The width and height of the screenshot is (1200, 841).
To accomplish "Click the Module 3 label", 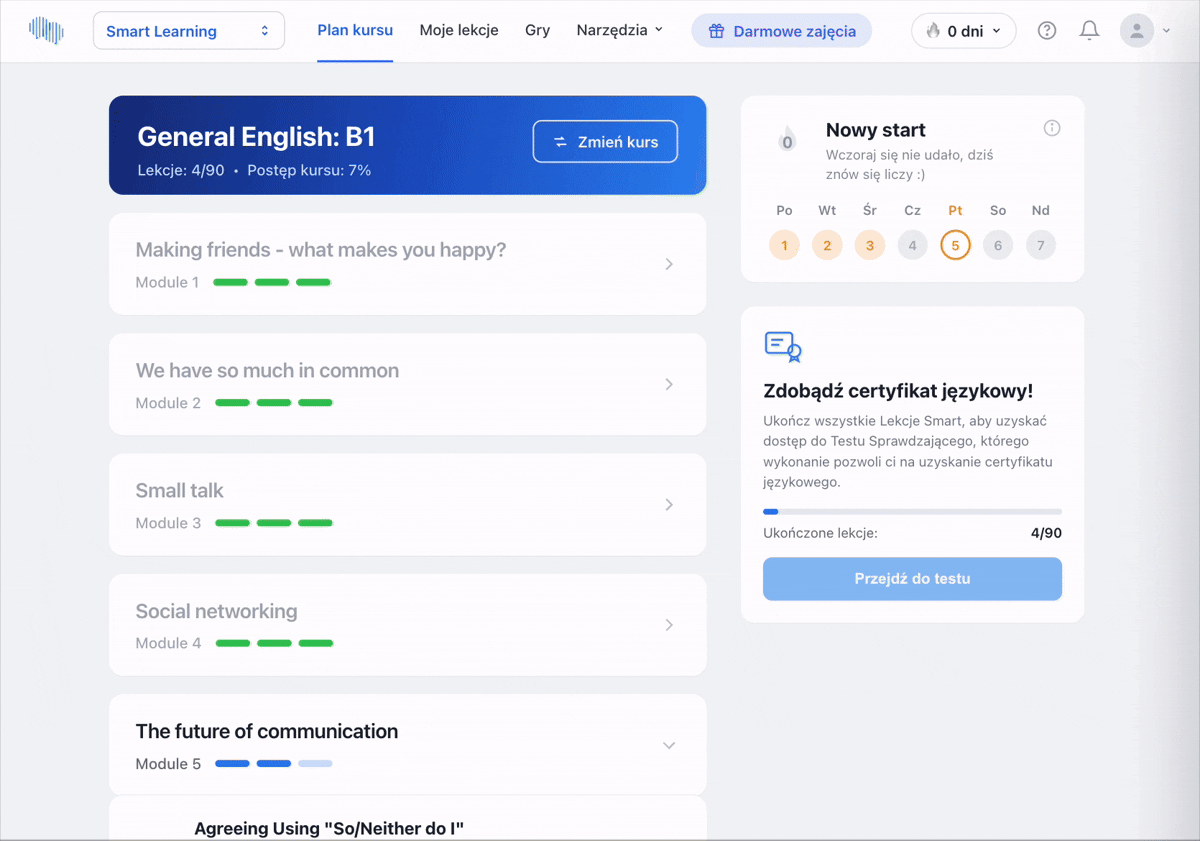I will (168, 523).
